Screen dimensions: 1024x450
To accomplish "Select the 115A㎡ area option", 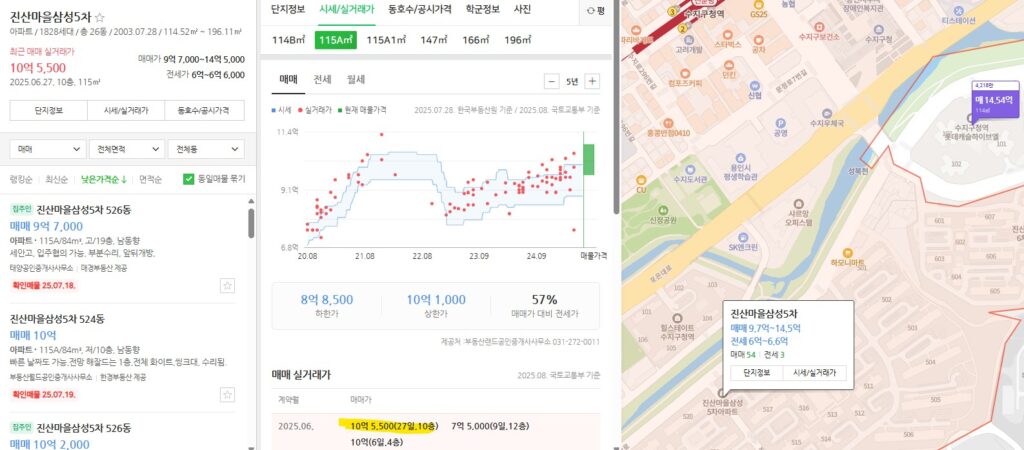I will click(336, 40).
